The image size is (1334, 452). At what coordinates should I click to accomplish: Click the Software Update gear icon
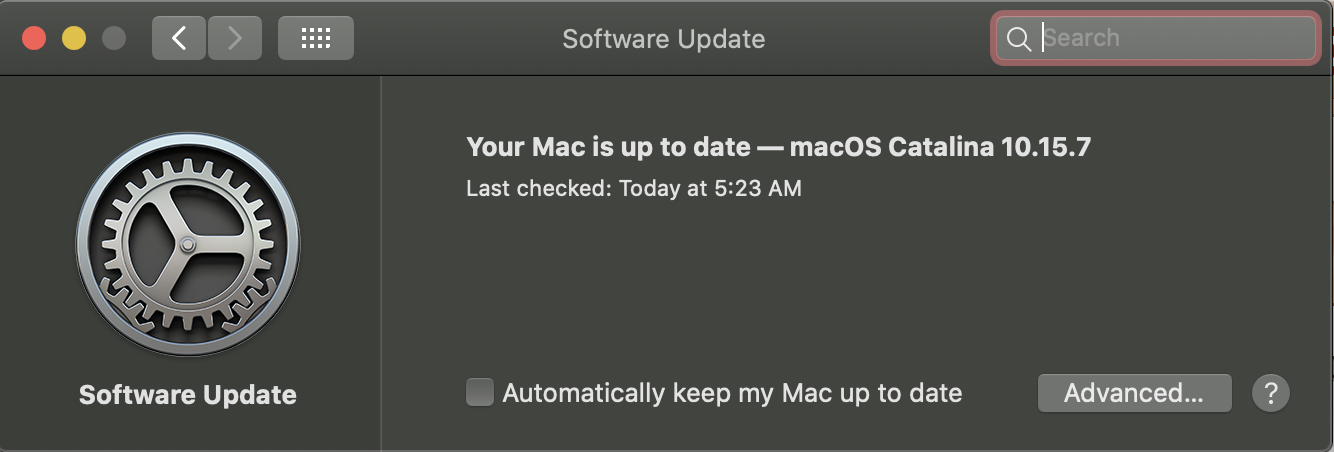[188, 244]
